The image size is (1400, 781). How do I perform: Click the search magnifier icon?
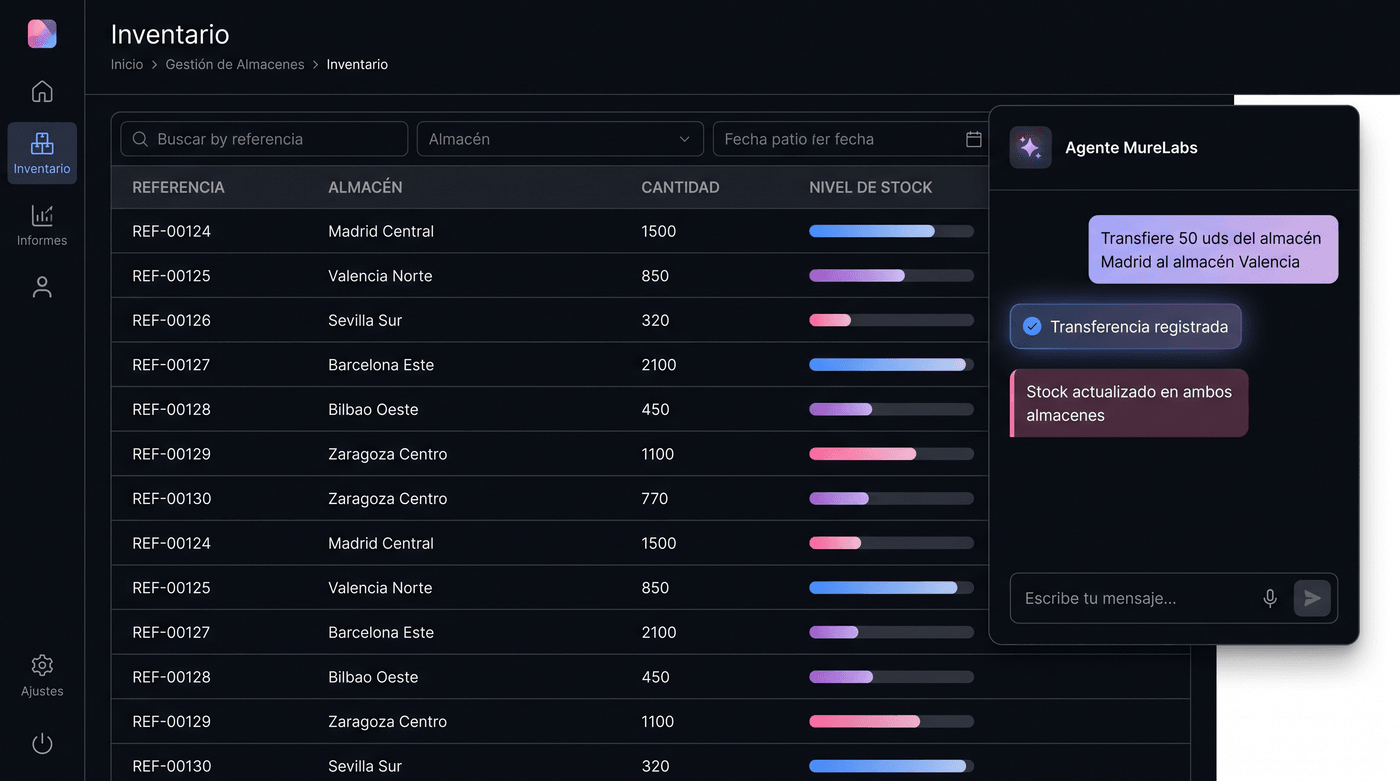coord(140,139)
